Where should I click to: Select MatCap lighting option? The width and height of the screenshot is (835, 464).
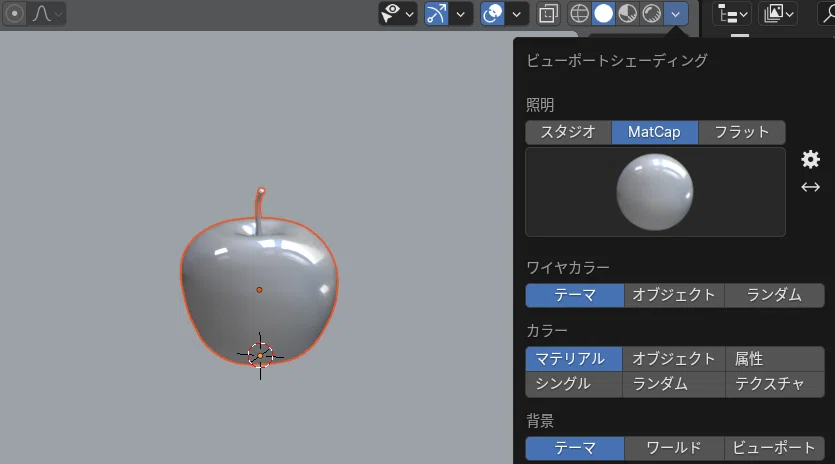coord(654,132)
